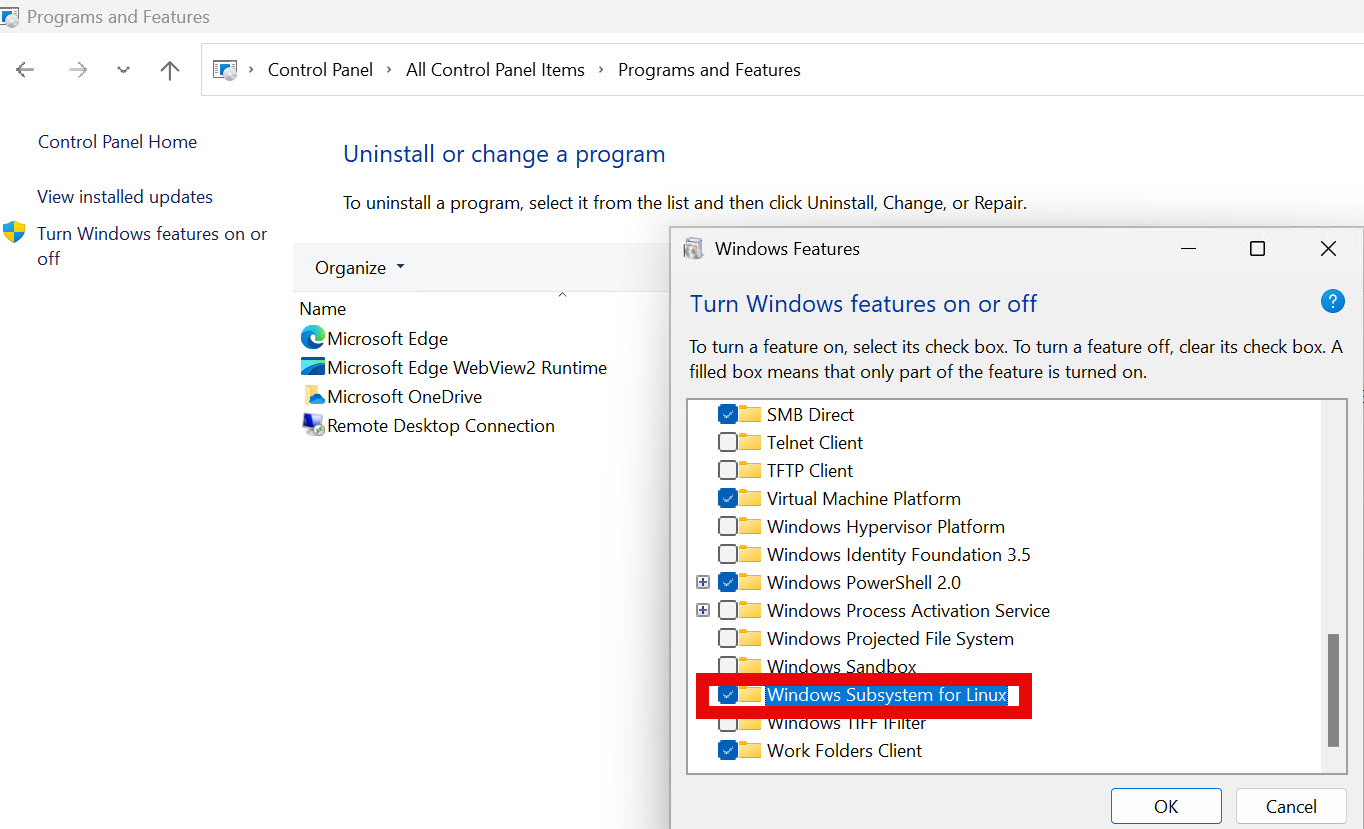Uncheck the Virtual Machine Platform checkbox
This screenshot has width=1364, height=829.
[728, 498]
